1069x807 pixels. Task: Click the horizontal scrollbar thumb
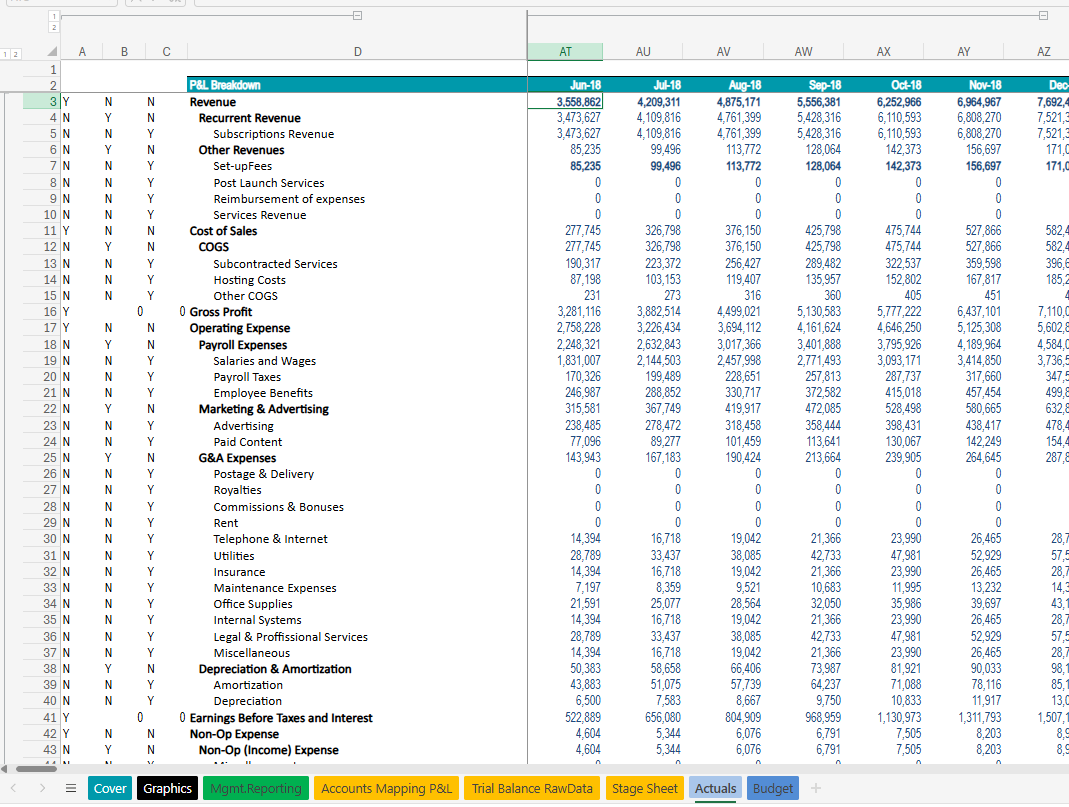coord(37,769)
